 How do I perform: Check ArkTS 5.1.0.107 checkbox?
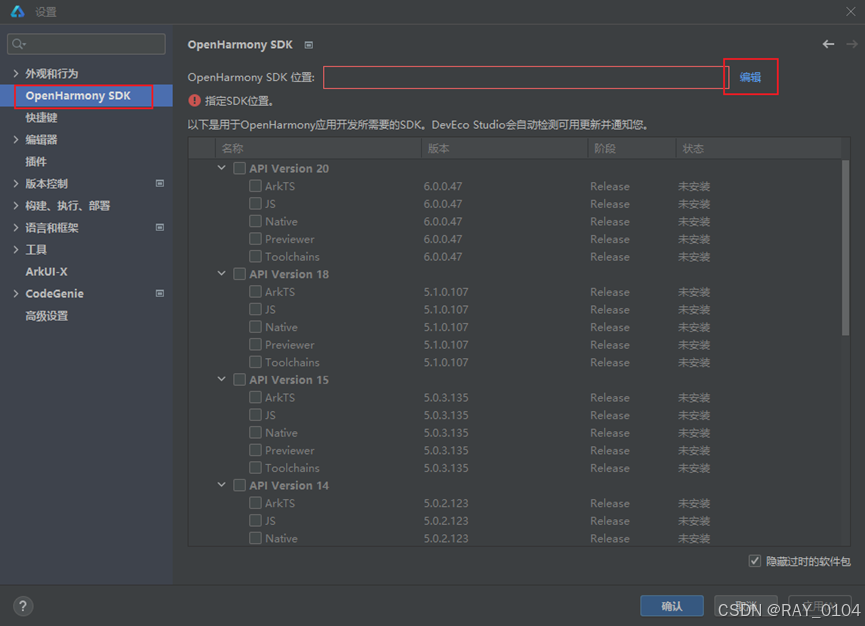[255, 292]
